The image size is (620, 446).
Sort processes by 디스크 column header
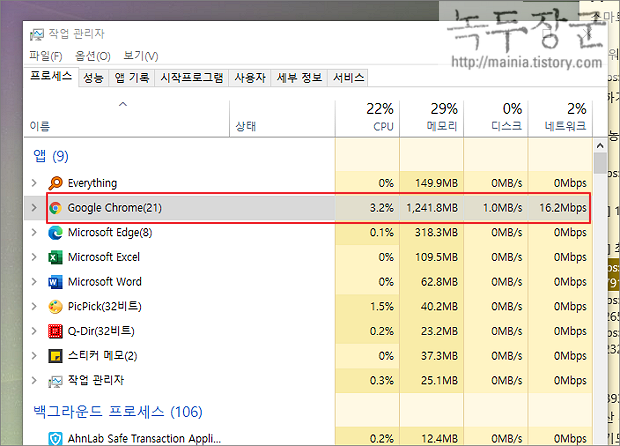pos(496,119)
